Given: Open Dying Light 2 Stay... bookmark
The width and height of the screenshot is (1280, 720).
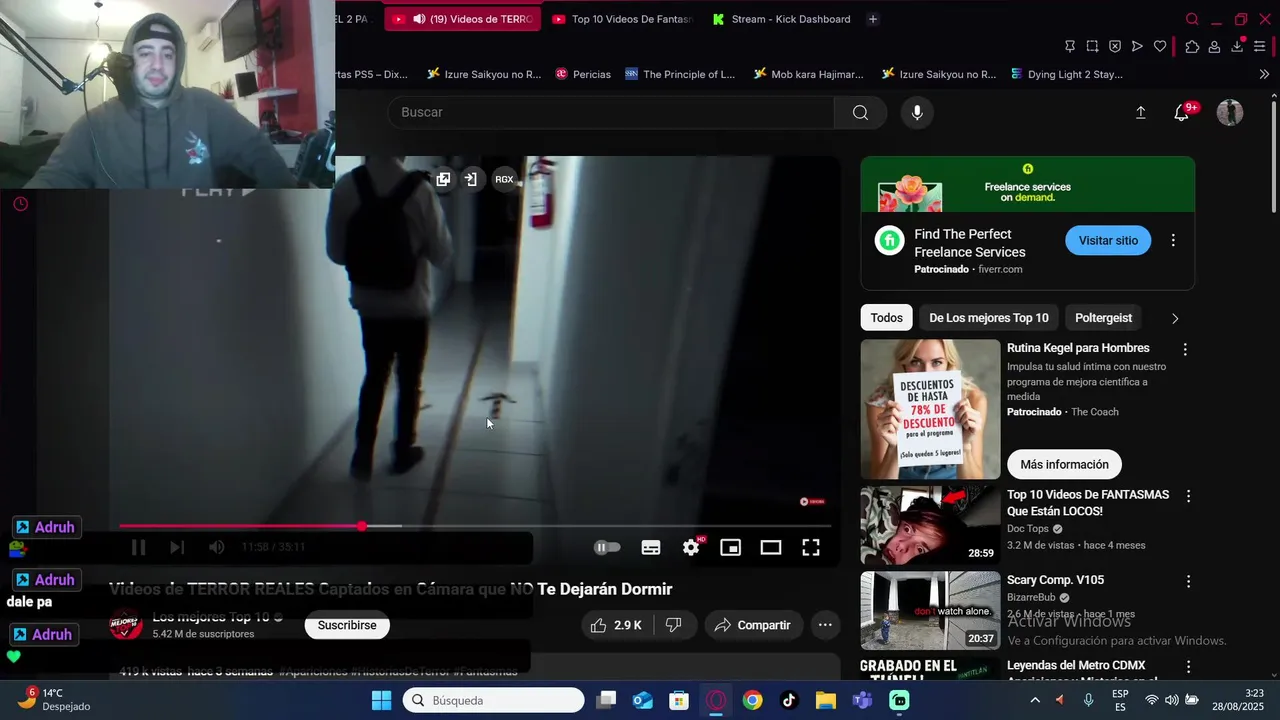Looking at the screenshot, I should [x=1067, y=74].
